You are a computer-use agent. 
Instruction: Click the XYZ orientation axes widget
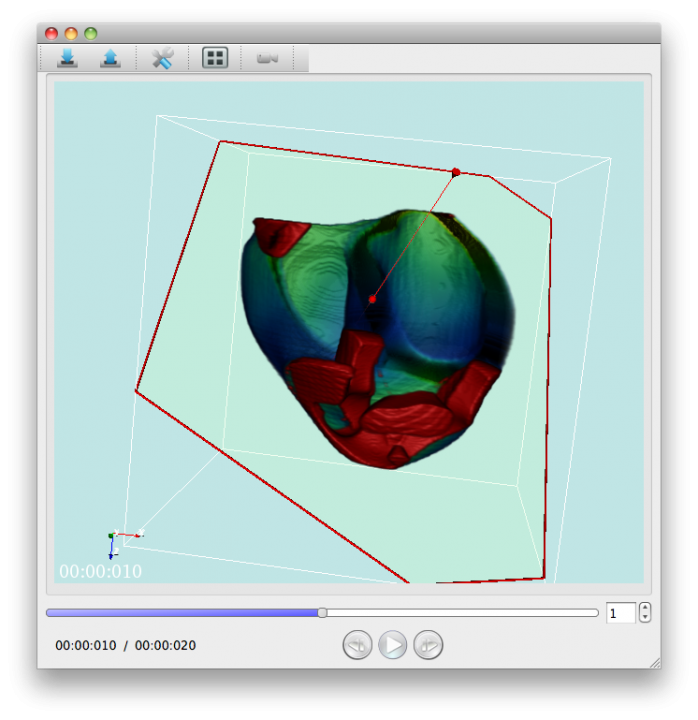click(118, 540)
